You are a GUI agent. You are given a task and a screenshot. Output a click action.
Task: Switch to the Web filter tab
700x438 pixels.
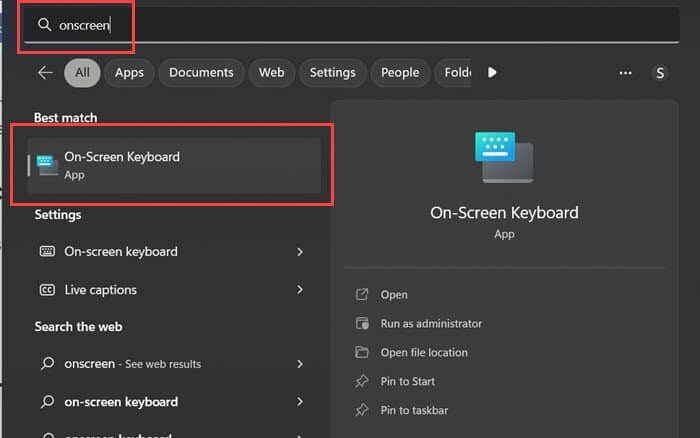[x=271, y=72]
